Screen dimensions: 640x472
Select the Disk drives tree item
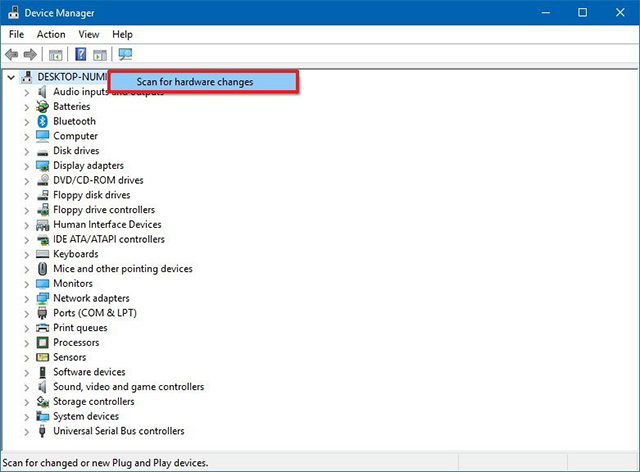(x=76, y=151)
